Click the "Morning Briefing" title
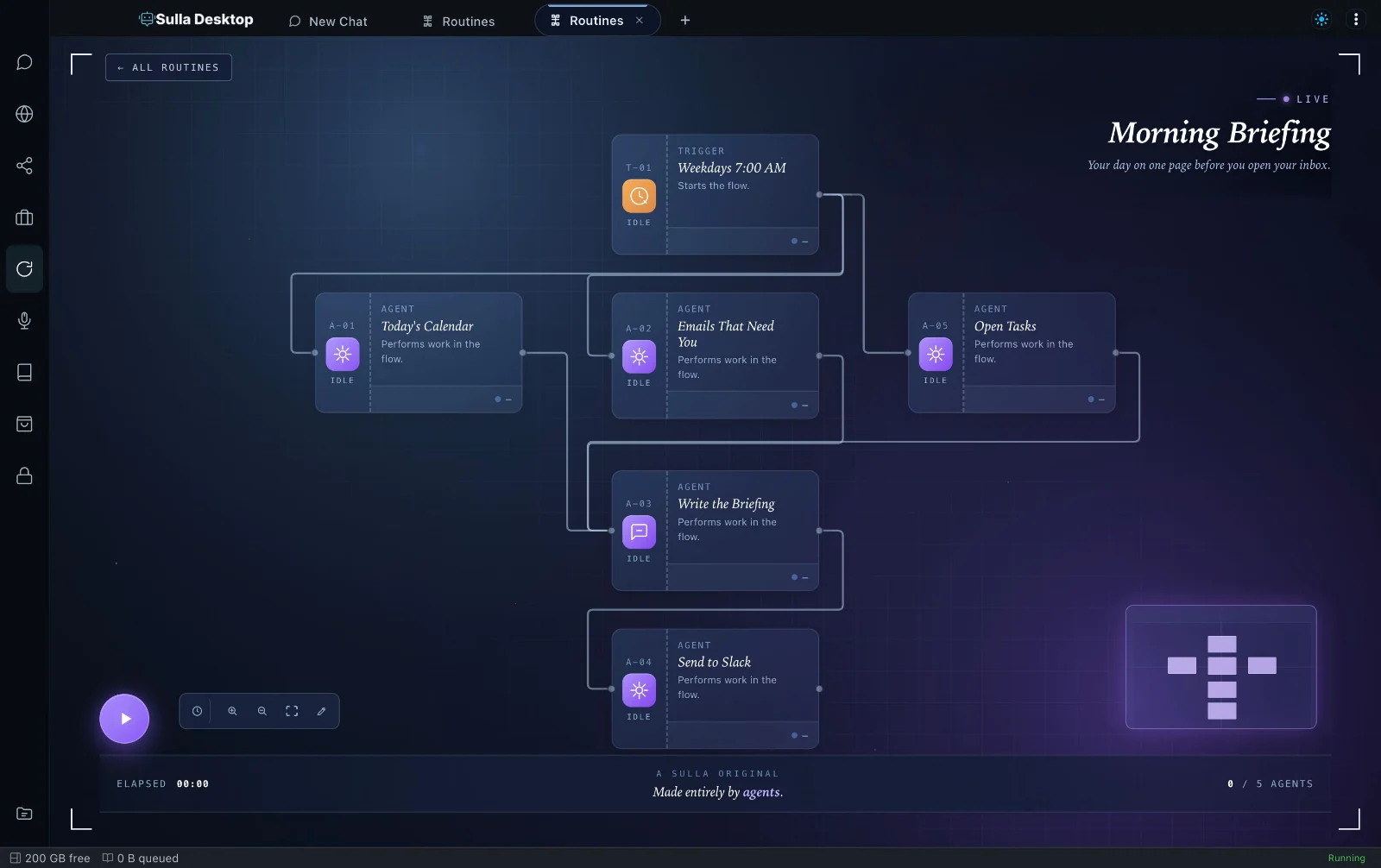 pyautogui.click(x=1219, y=133)
